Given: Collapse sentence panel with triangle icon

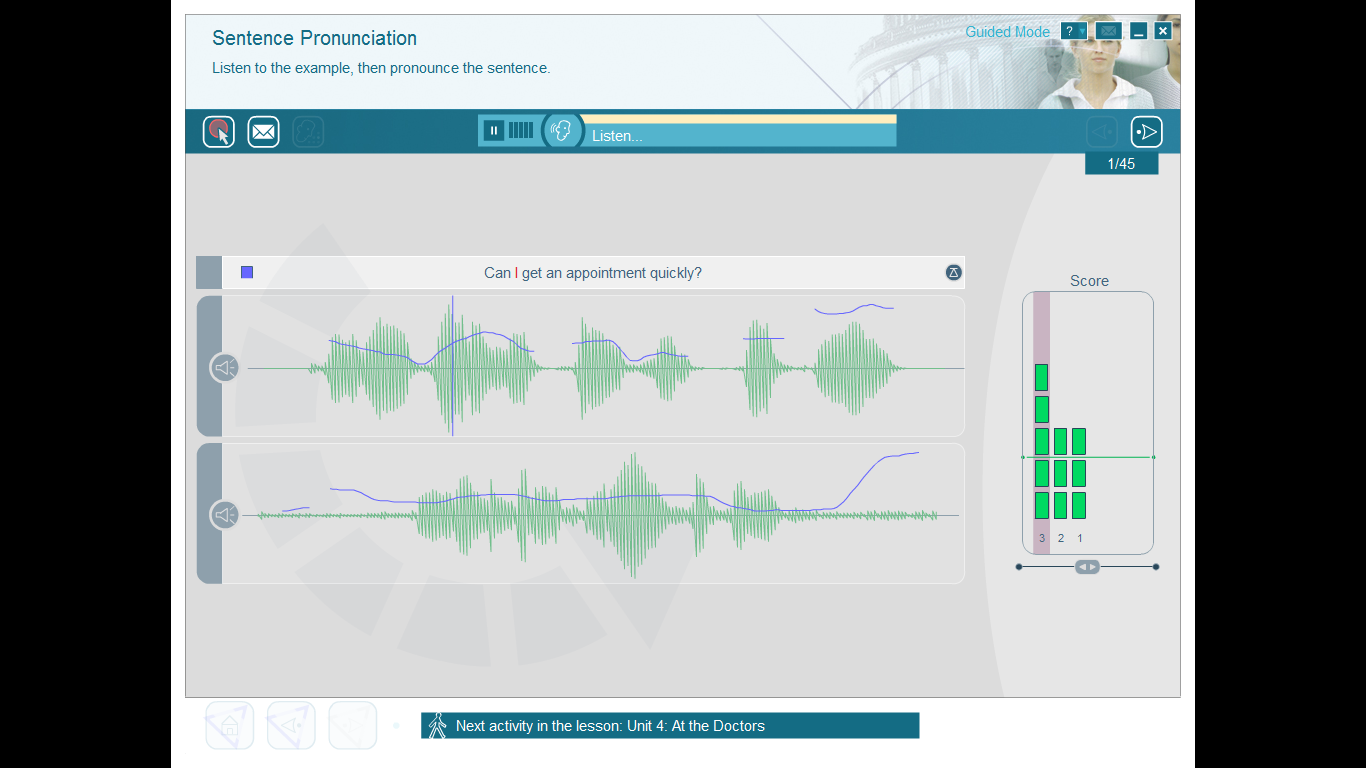Looking at the screenshot, I should point(954,272).
